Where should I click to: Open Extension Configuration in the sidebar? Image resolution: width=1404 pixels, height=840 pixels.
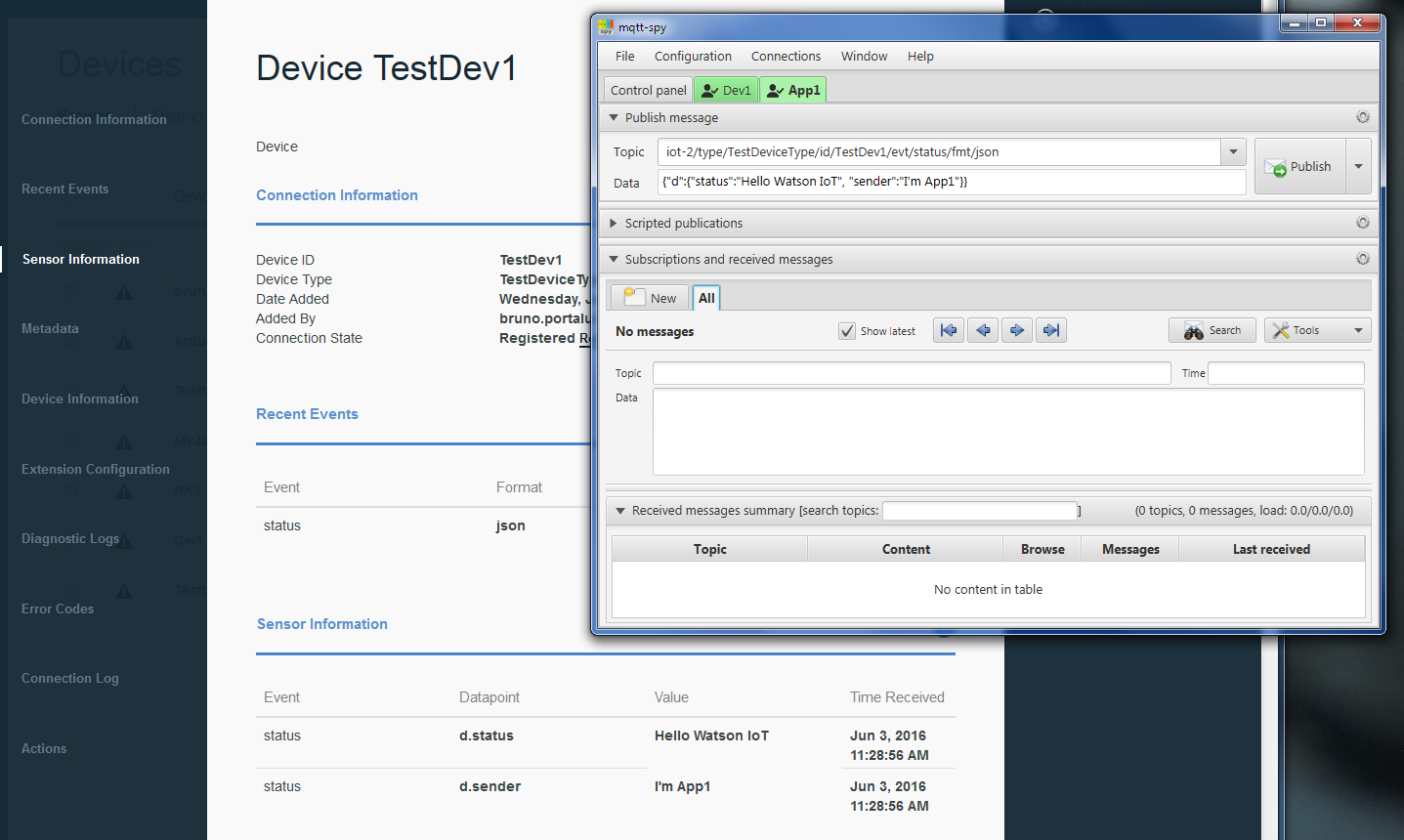[96, 469]
